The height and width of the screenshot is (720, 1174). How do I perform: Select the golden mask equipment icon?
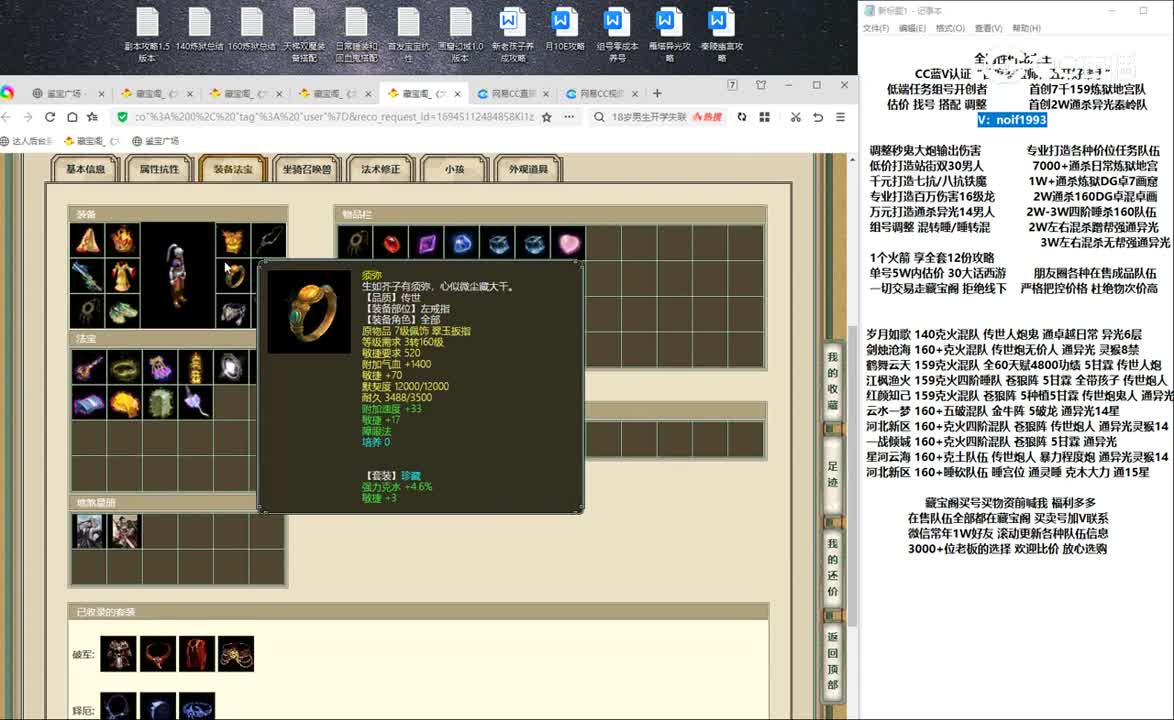pyautogui.click(x=233, y=240)
